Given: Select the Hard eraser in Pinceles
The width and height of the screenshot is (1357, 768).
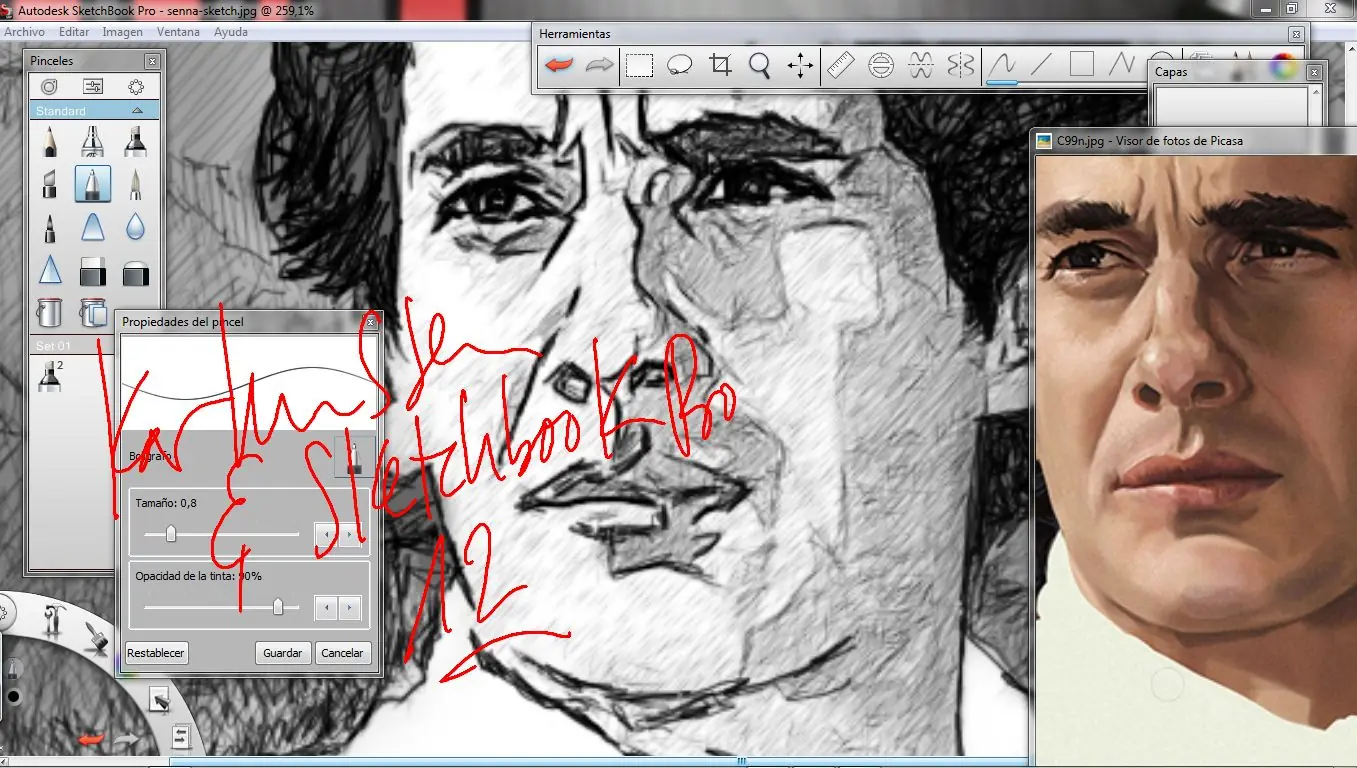Looking at the screenshot, I should (93, 271).
